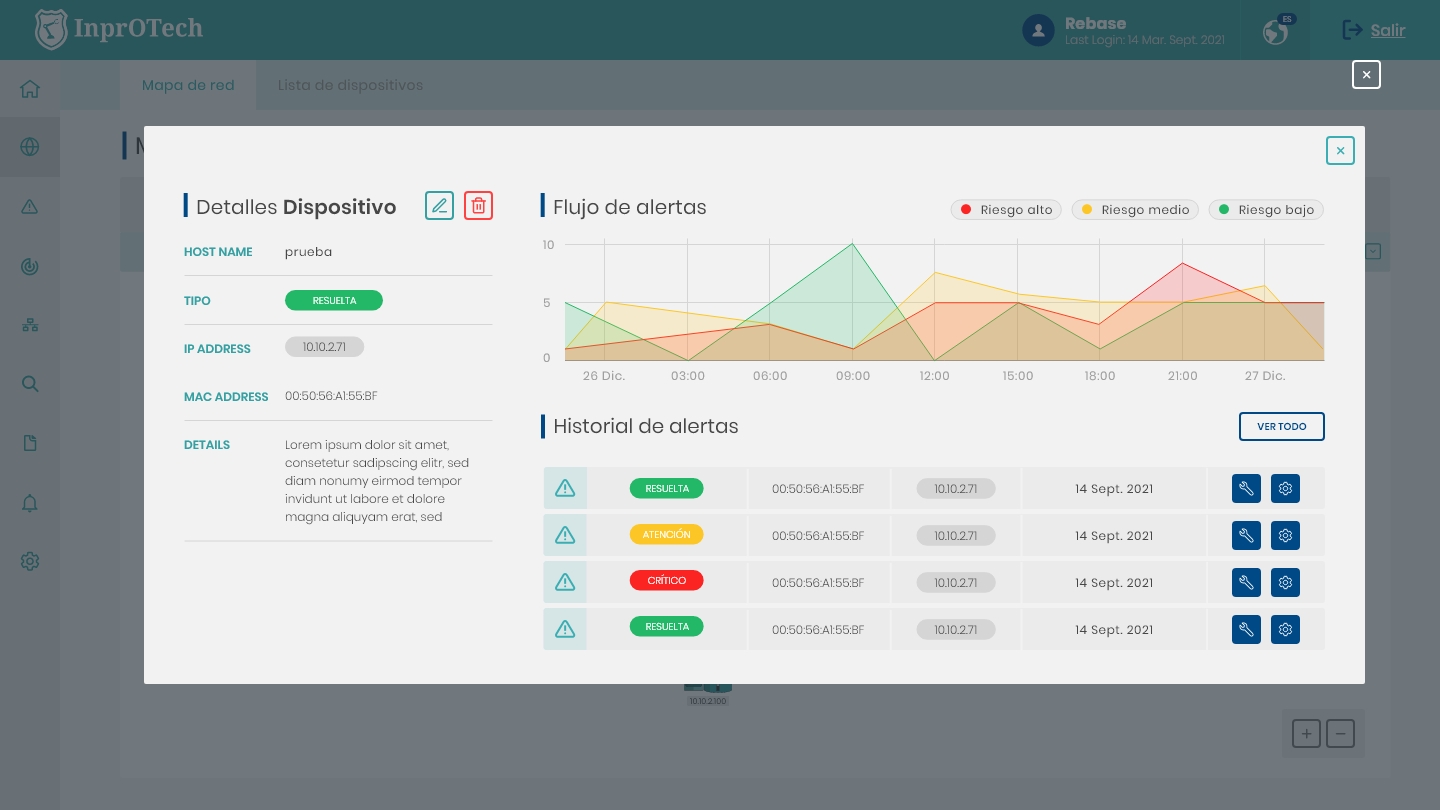1440x810 pixels.
Task: Open reports via sidebar document icon
Action: tap(30, 443)
